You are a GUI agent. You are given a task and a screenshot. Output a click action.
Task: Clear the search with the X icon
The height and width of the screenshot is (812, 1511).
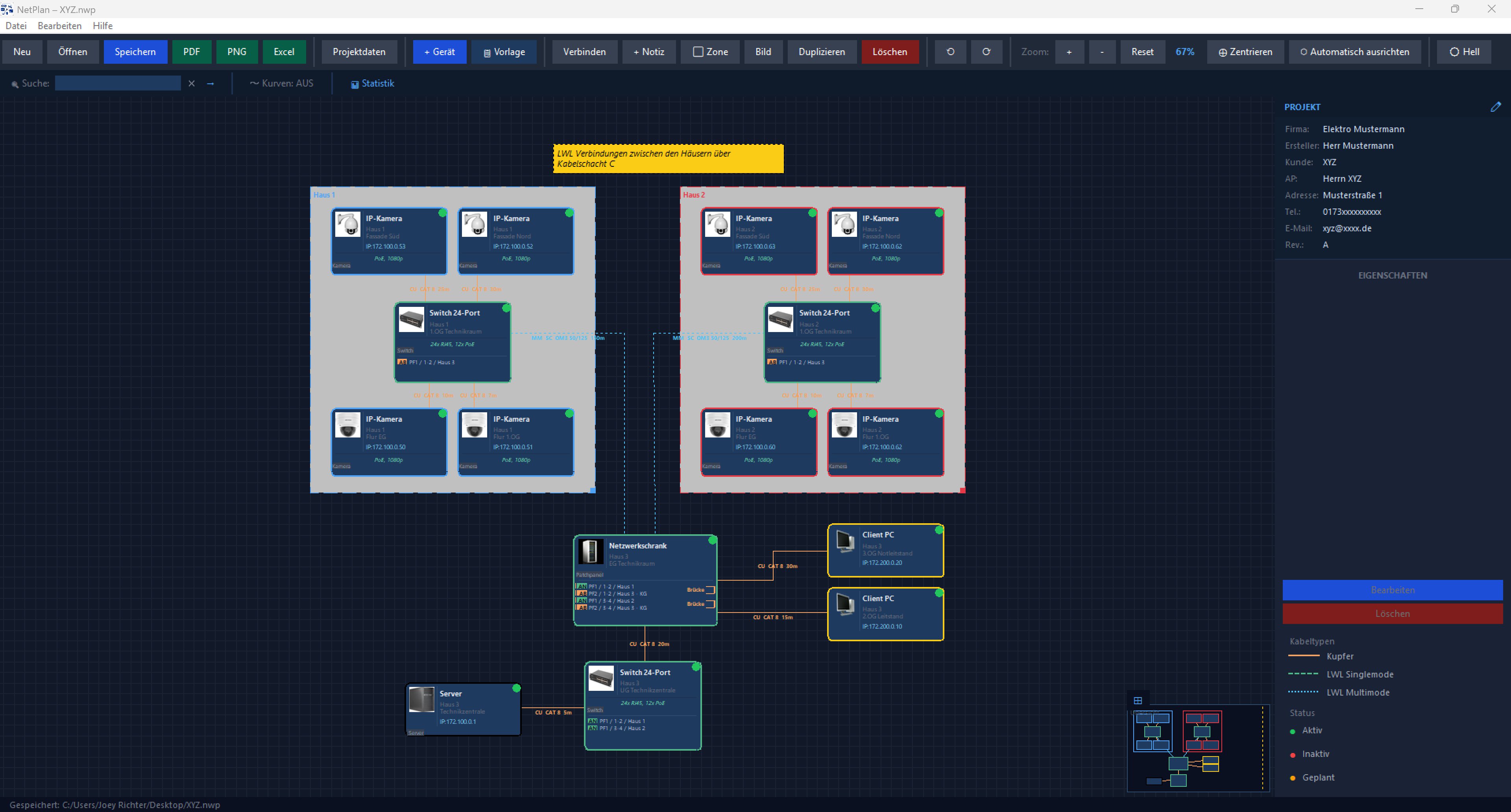191,83
